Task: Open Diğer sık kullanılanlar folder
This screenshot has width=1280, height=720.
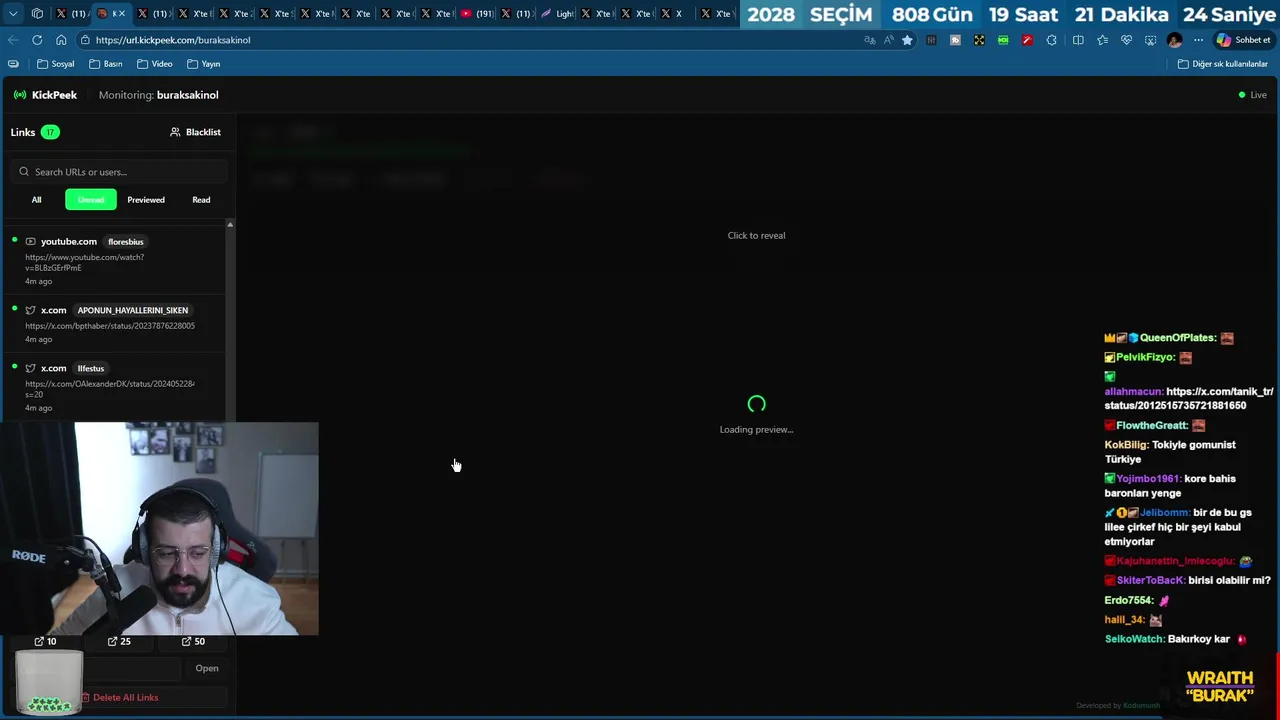Action: (x=1222, y=64)
